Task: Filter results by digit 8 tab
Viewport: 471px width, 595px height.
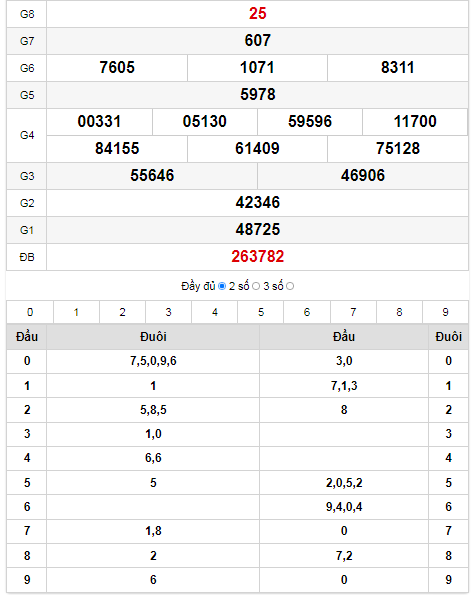Action: 399,312
